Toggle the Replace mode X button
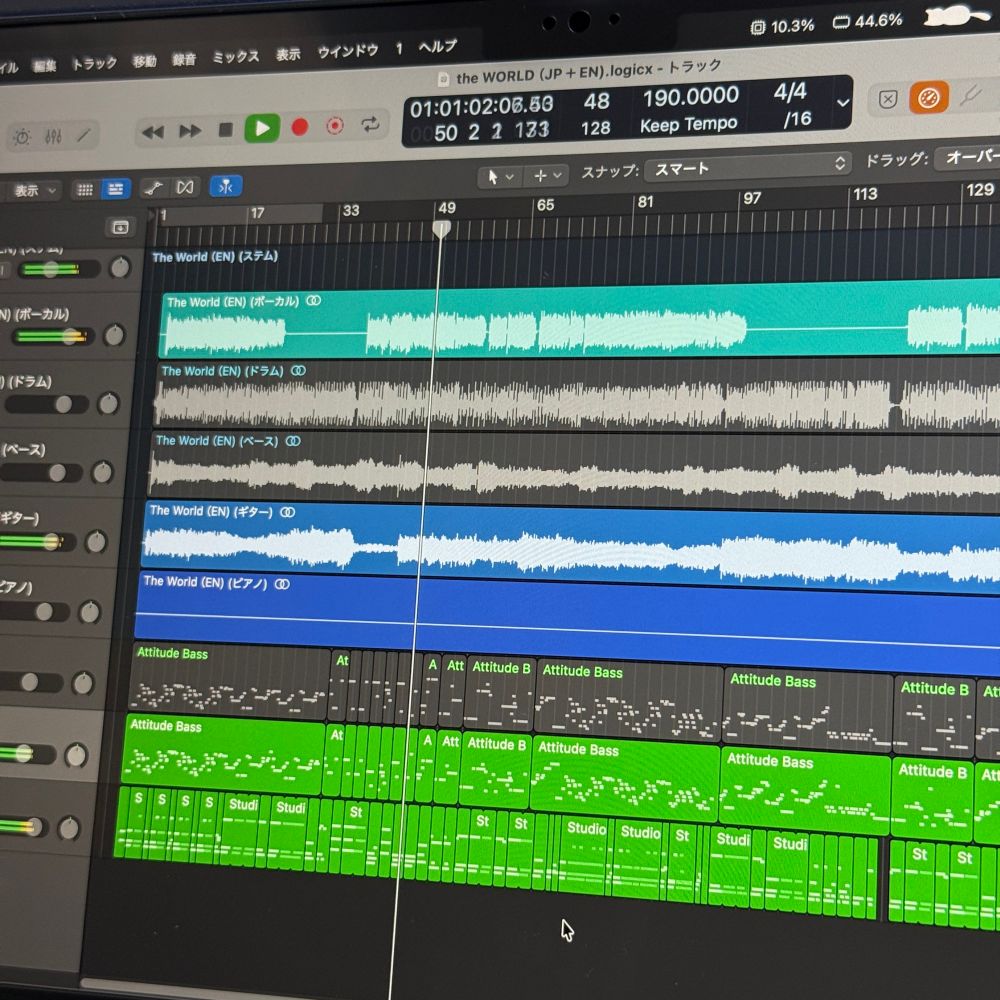 pyautogui.click(x=888, y=99)
